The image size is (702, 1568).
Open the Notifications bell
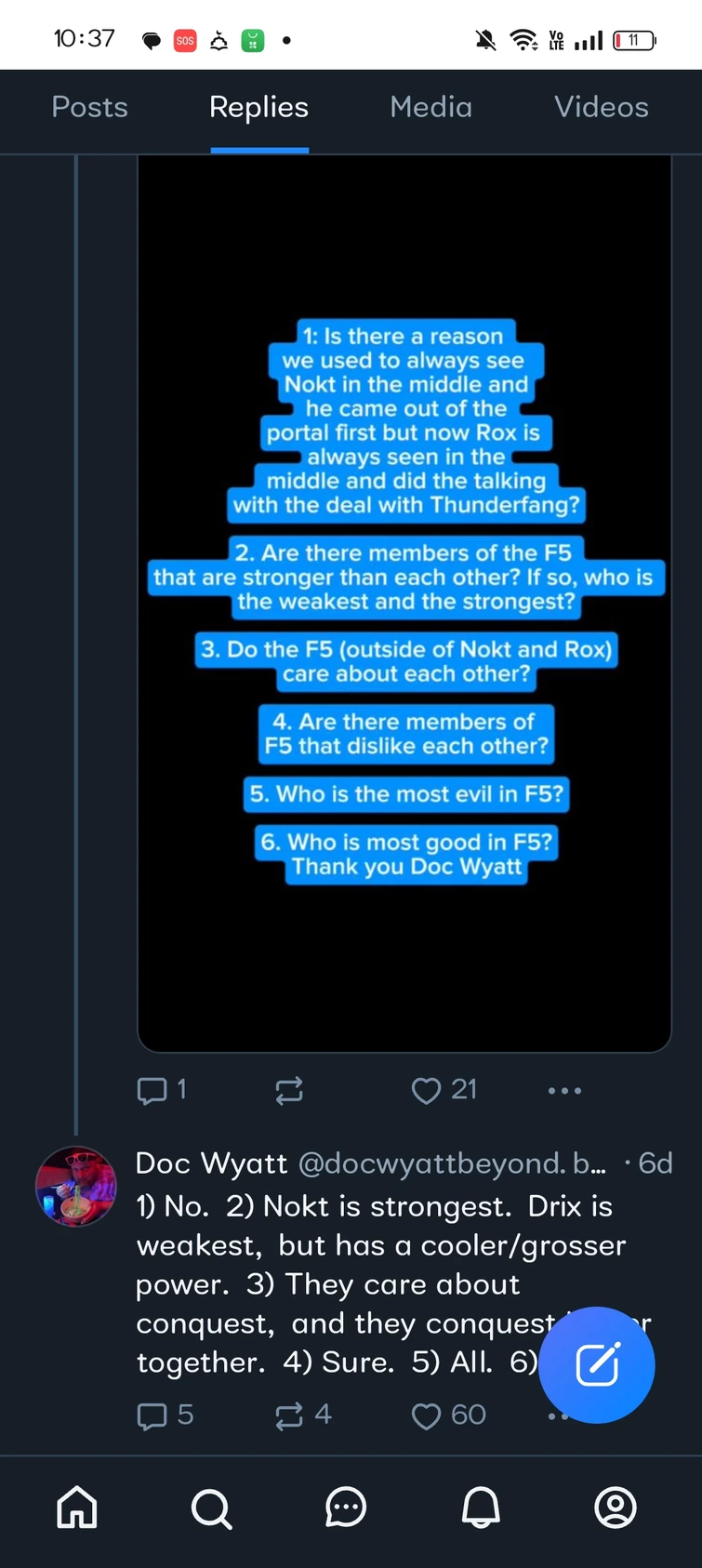click(x=481, y=1508)
